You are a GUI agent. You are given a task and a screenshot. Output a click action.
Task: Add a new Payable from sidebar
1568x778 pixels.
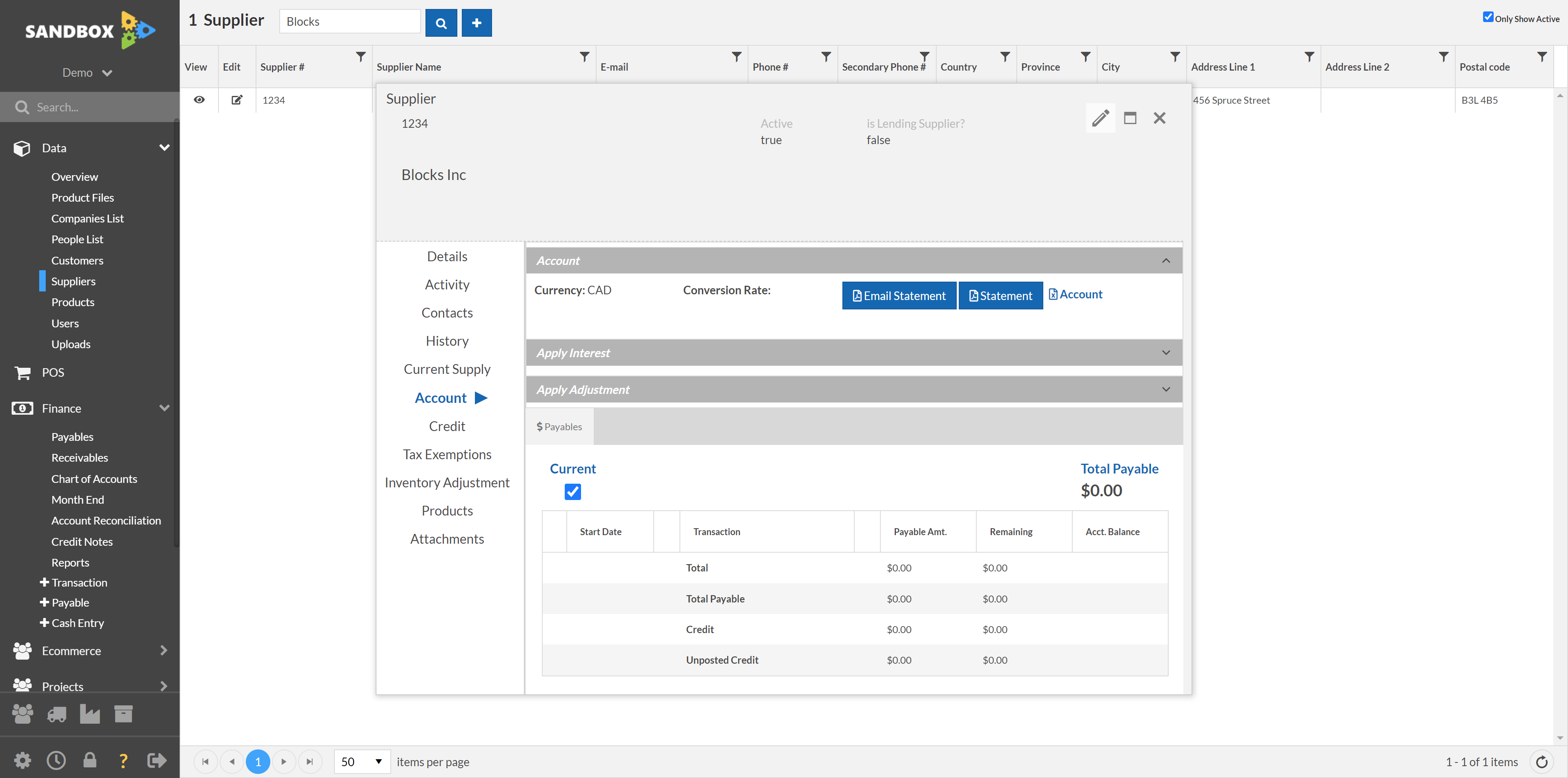(x=65, y=602)
